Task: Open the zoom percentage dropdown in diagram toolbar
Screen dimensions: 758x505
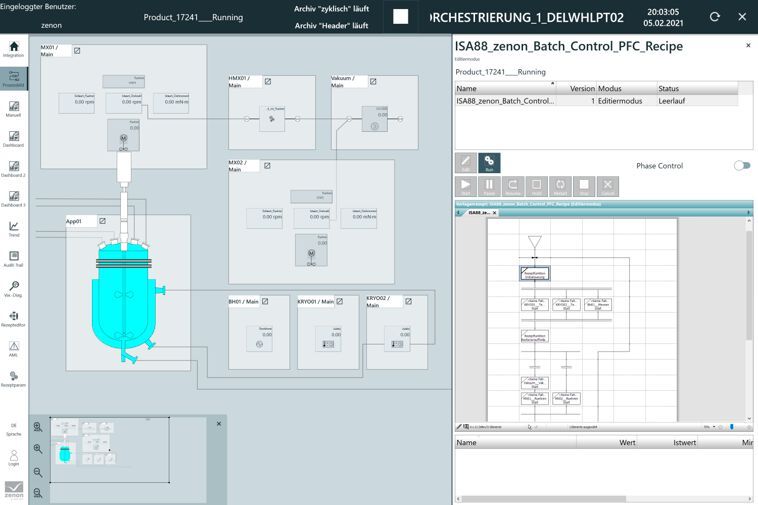Action: (x=714, y=427)
